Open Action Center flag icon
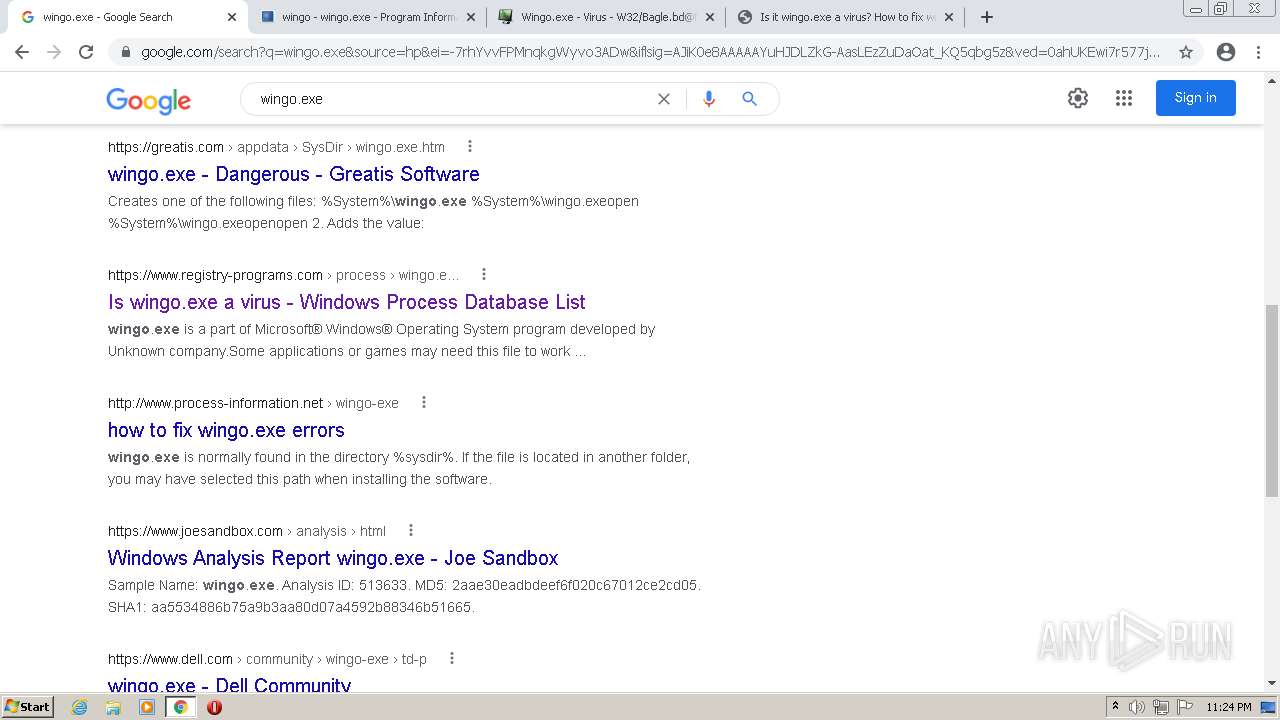Image resolution: width=1280 pixels, height=720 pixels. [x=1185, y=707]
